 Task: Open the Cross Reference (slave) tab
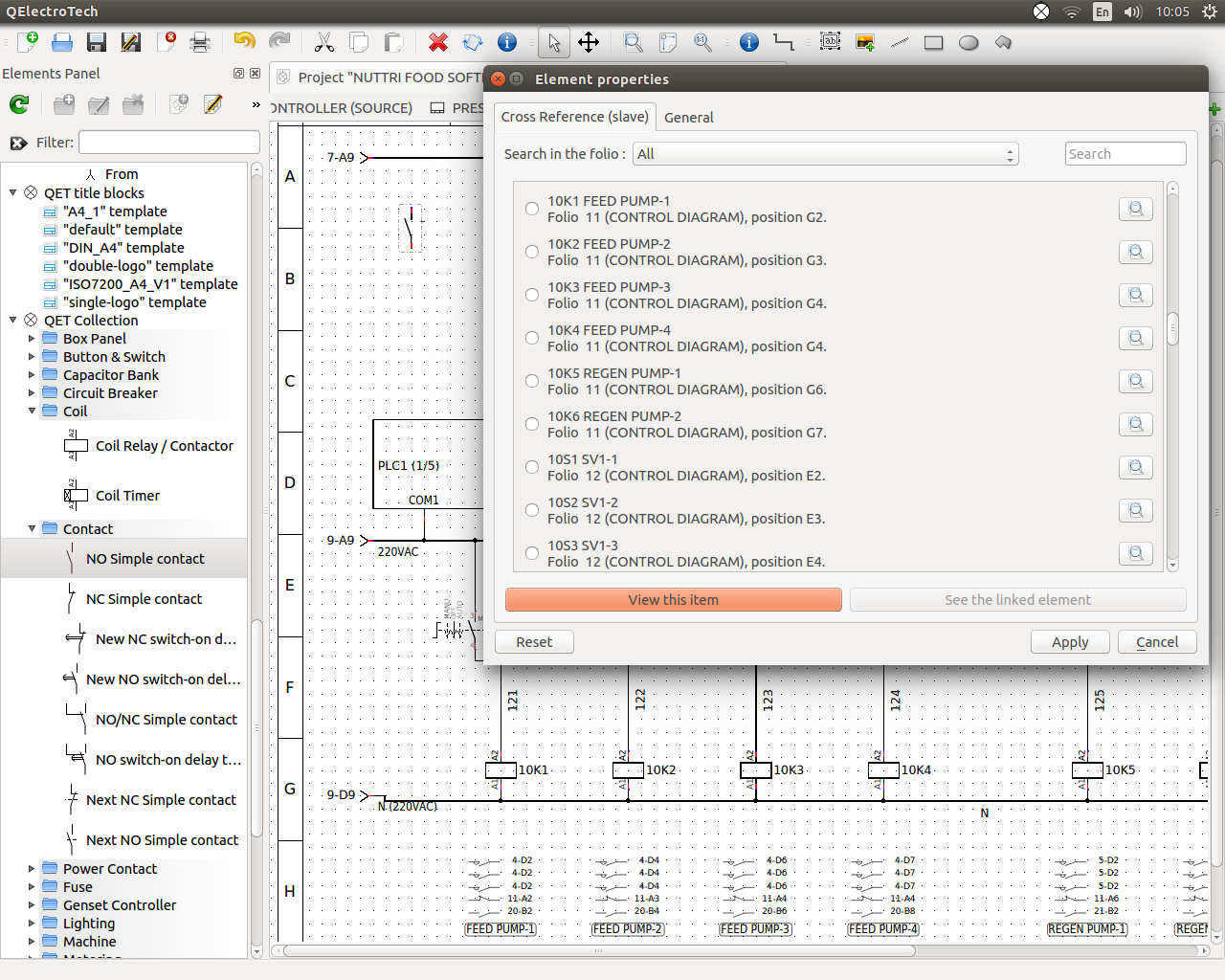tap(574, 117)
